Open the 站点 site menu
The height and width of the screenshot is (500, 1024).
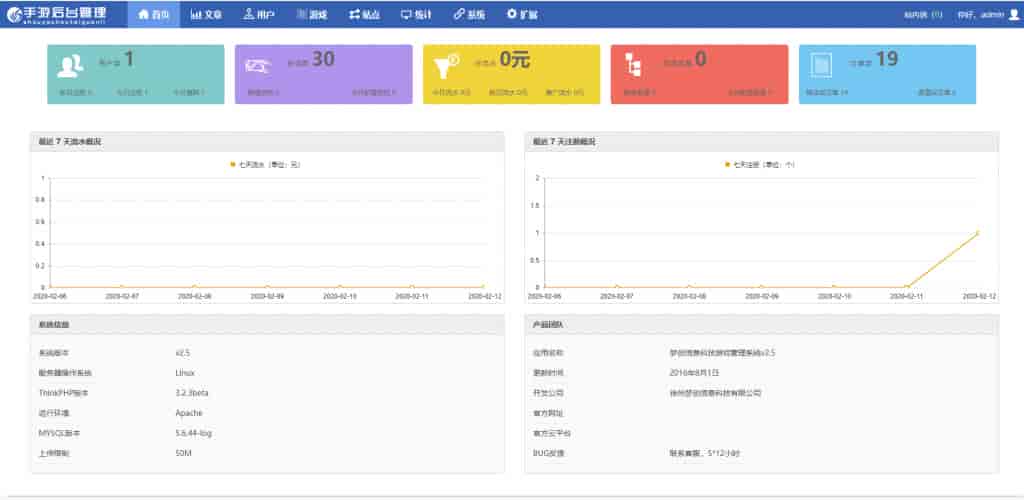(363, 15)
